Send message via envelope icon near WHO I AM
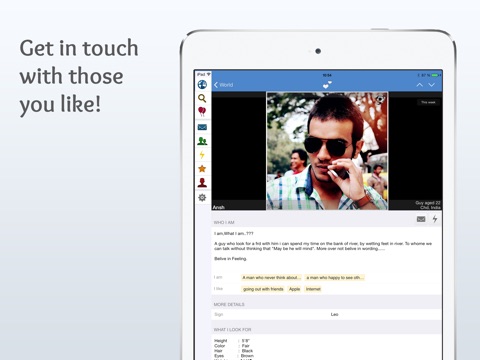 tap(421, 219)
